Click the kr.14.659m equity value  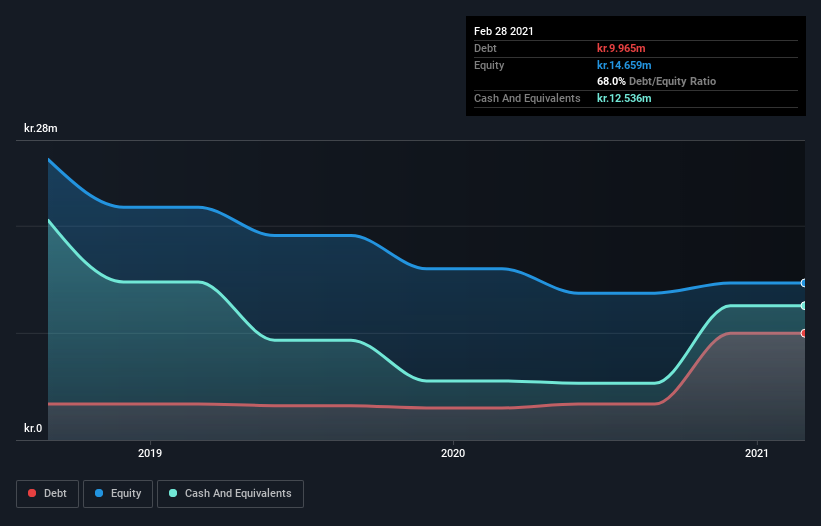click(624, 65)
